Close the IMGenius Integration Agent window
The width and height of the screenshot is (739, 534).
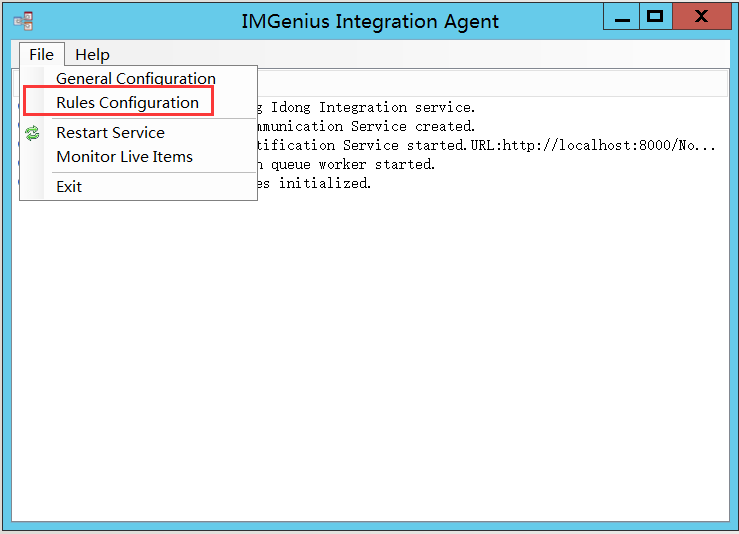[x=701, y=17]
